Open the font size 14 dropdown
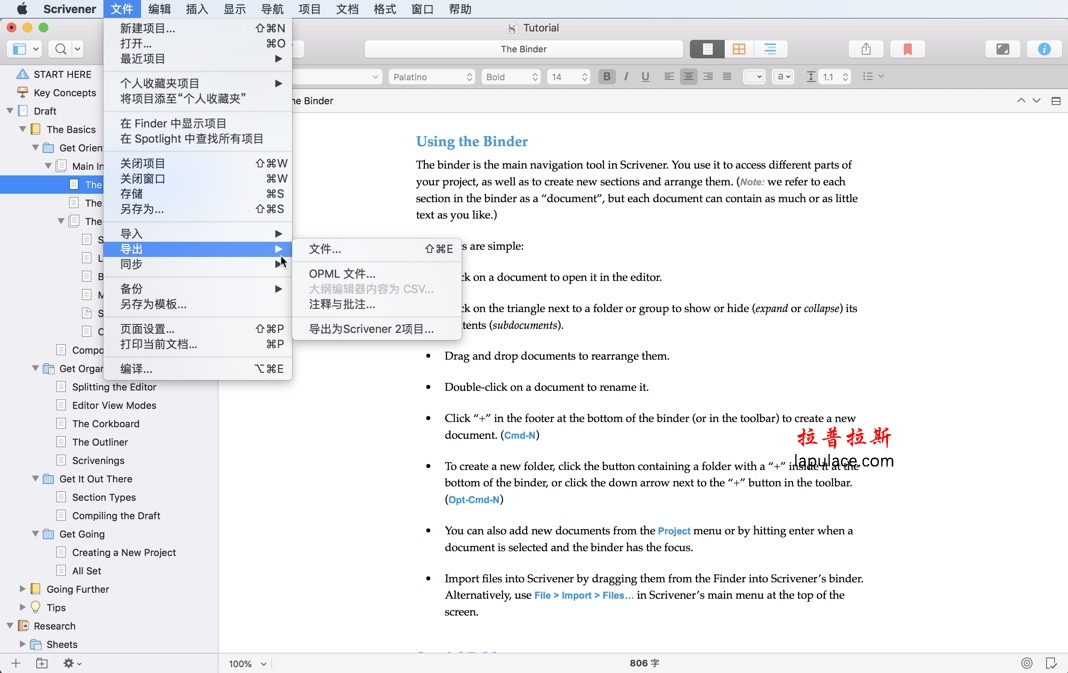Screen dimensions: 1068x673 568,77
